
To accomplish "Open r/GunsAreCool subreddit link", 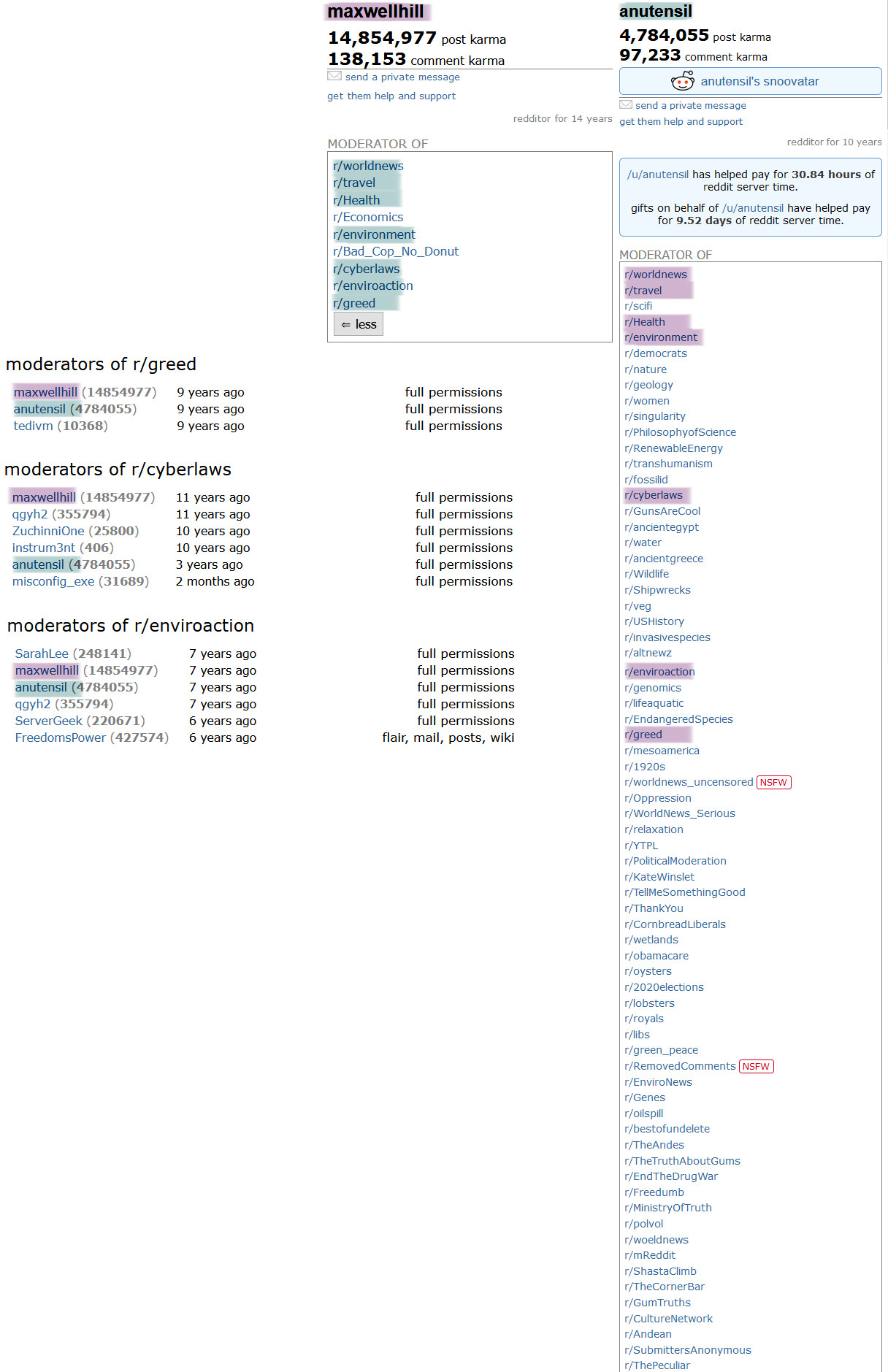I will coord(662,511).
